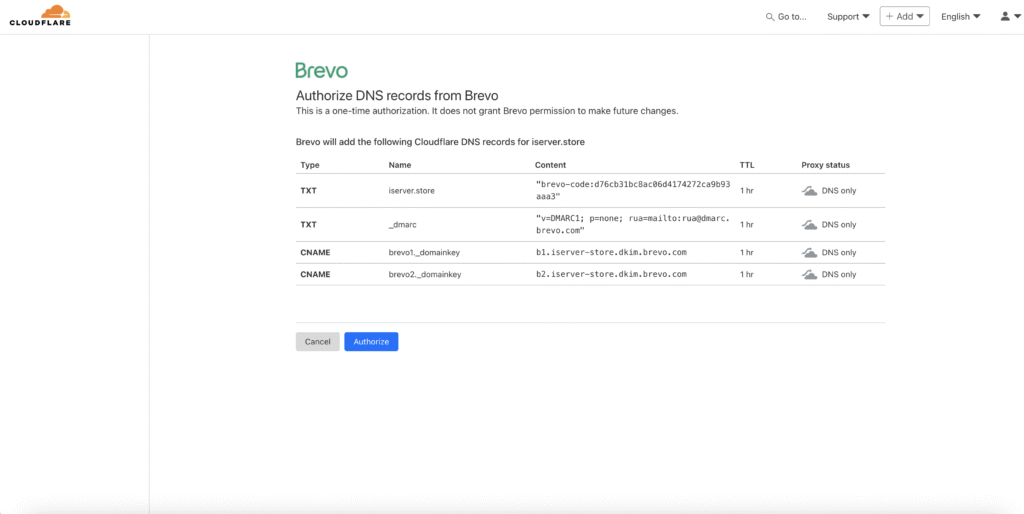Click the Content column header
Screen dimensions: 1024x514
550,165
